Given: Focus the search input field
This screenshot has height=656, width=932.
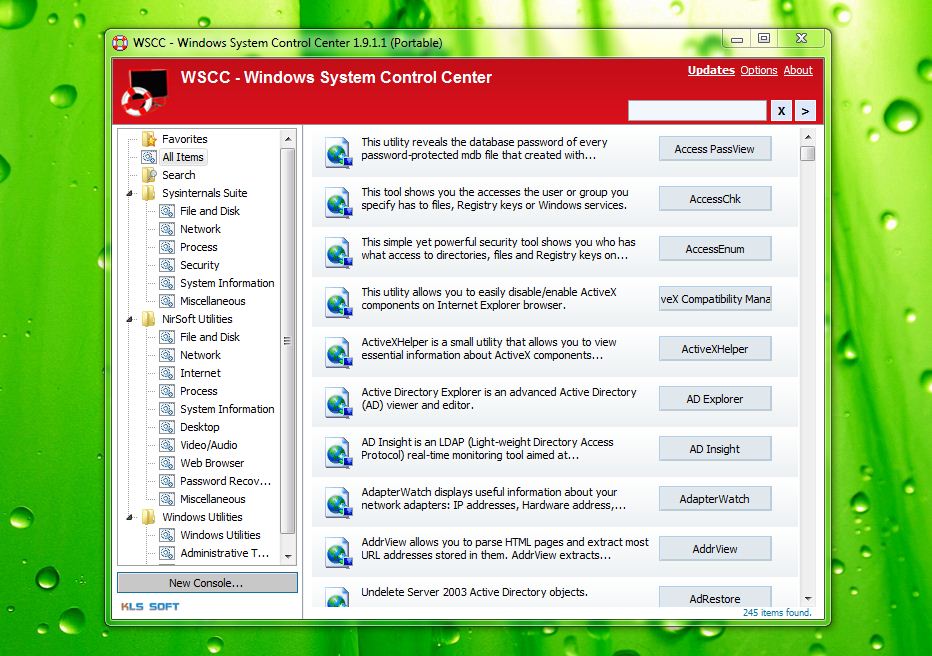Looking at the screenshot, I should point(697,111).
